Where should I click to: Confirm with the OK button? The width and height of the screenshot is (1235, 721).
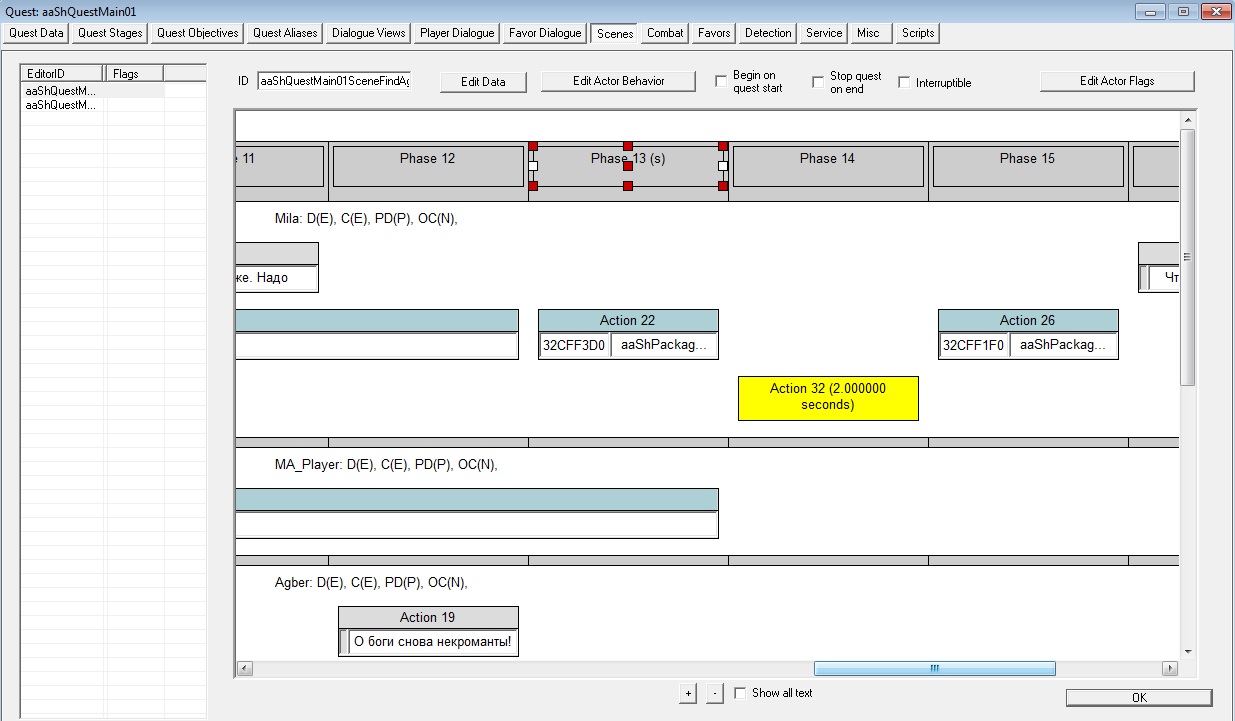coord(1139,698)
